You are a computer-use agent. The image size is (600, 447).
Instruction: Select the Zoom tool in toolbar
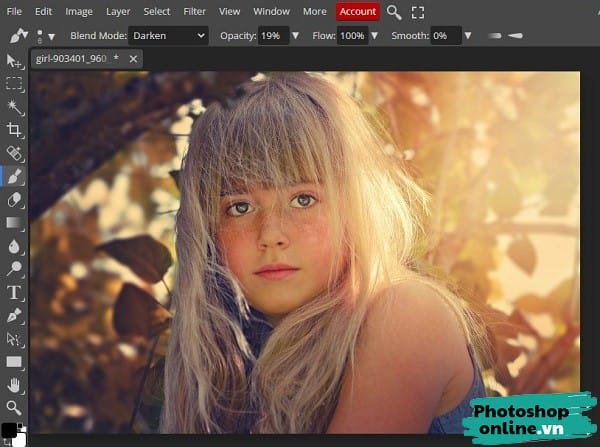tap(14, 407)
